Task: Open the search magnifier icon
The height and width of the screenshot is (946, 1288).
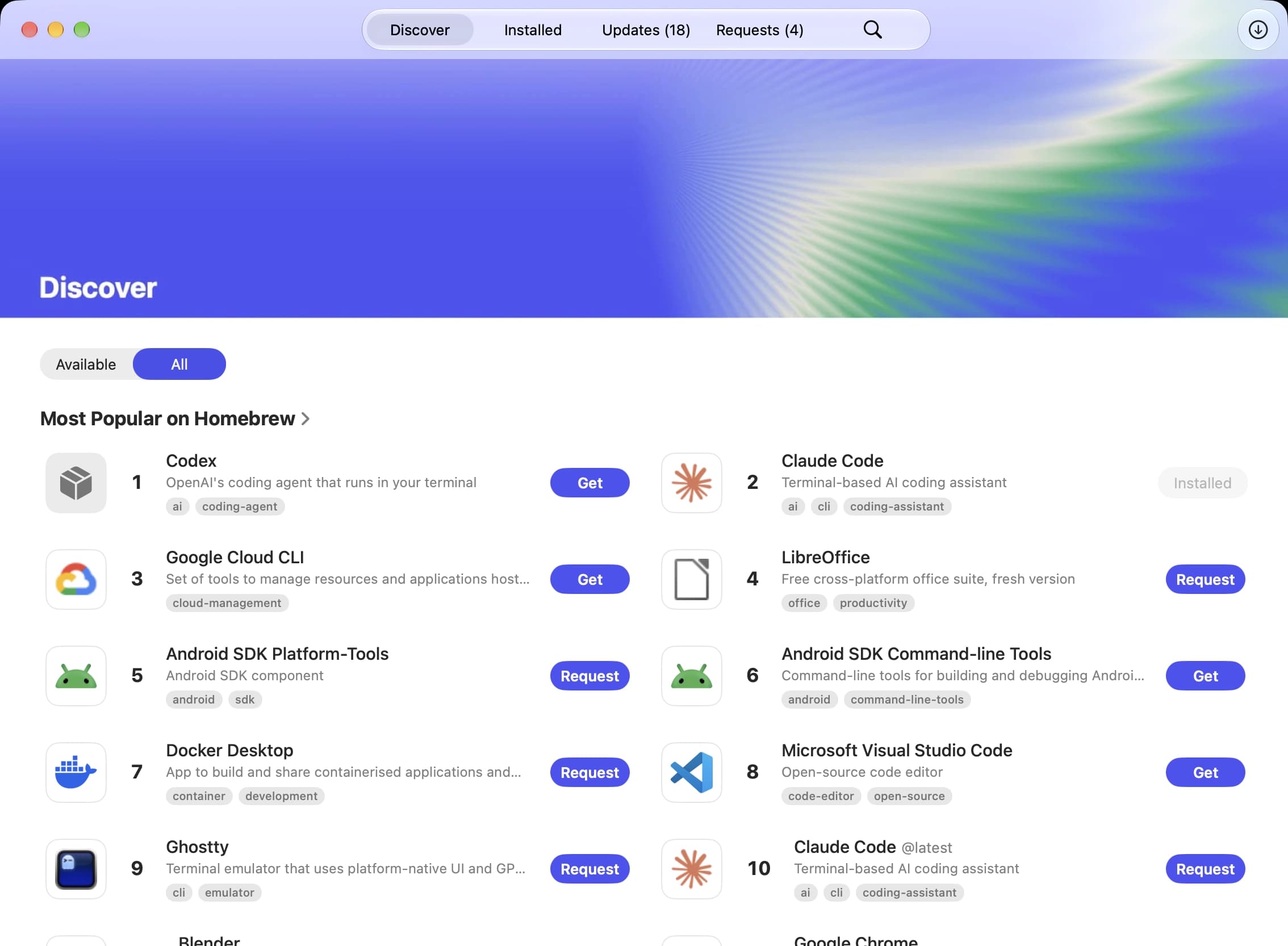Action: pos(872,30)
